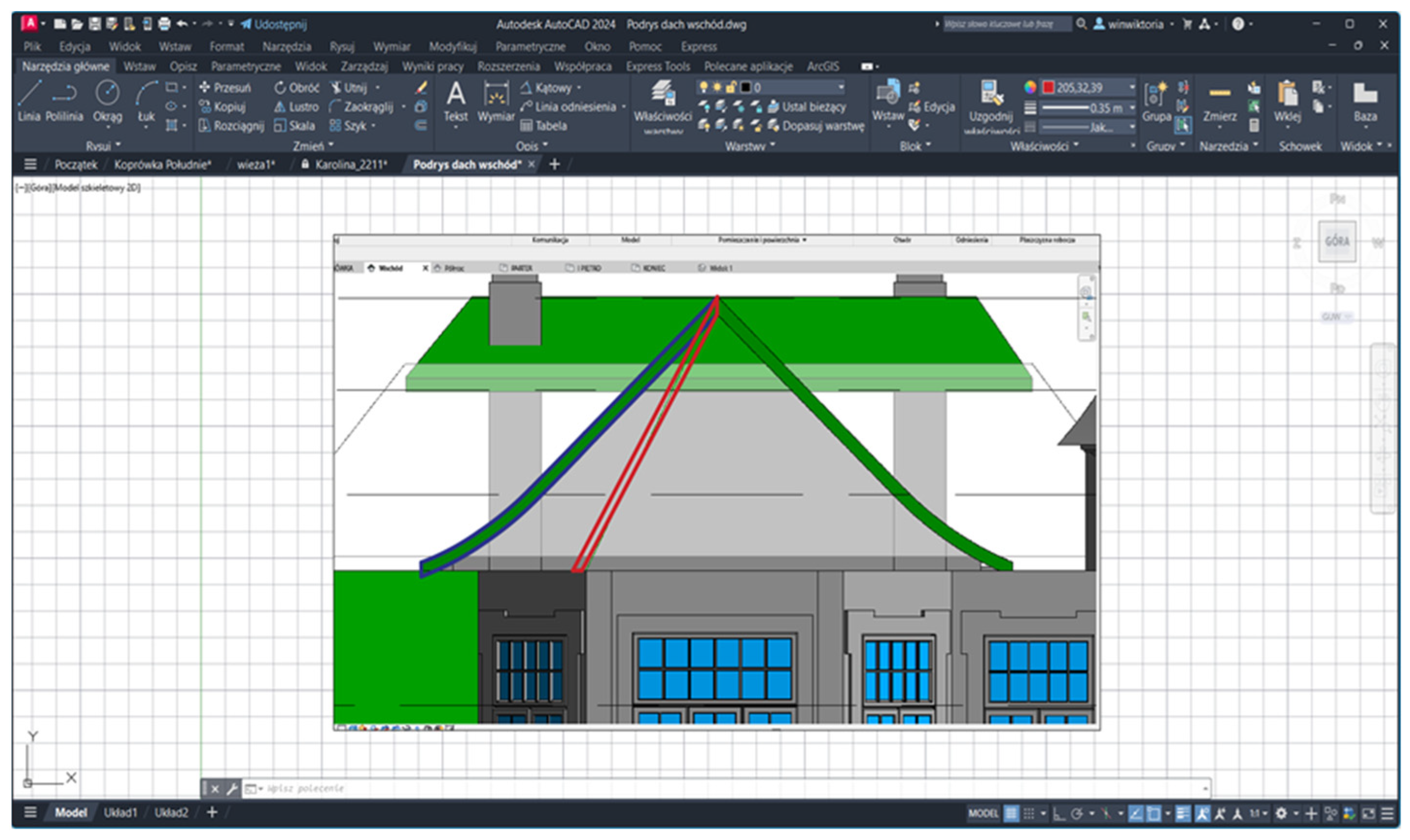This screenshot has height=840, width=1410.
Task: Toggle grid display in status bar
Action: (x=1011, y=813)
